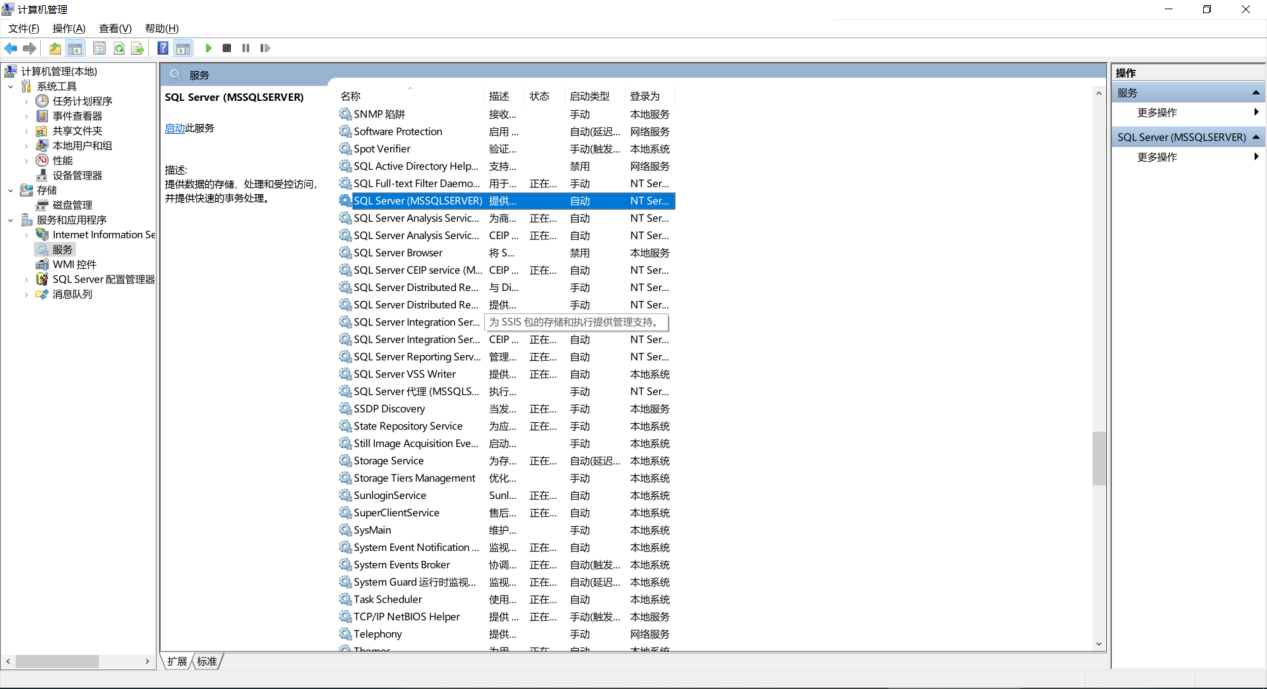This screenshot has width=1267, height=689.
Task: Expand the Internet Information Services node arrow
Action: coord(27,235)
